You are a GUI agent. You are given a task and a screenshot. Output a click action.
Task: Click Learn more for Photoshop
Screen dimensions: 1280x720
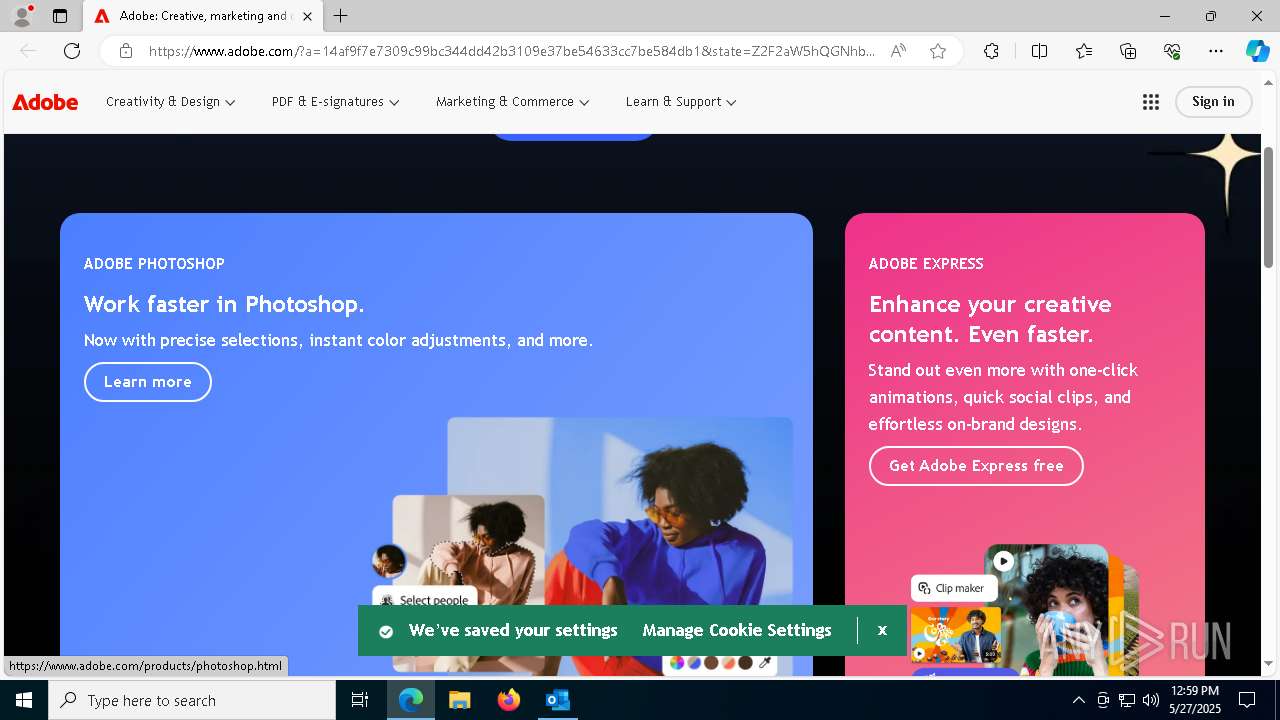click(148, 382)
